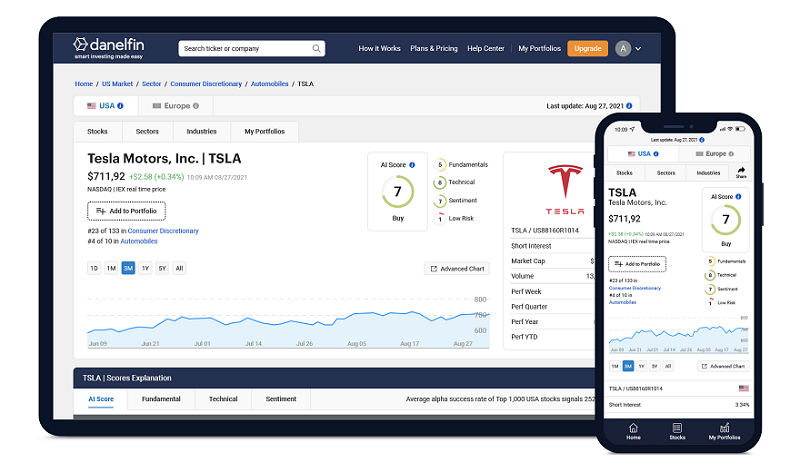The image size is (800, 472).
Task: Click Add to Portfolio on the tablet
Action: click(x=127, y=211)
